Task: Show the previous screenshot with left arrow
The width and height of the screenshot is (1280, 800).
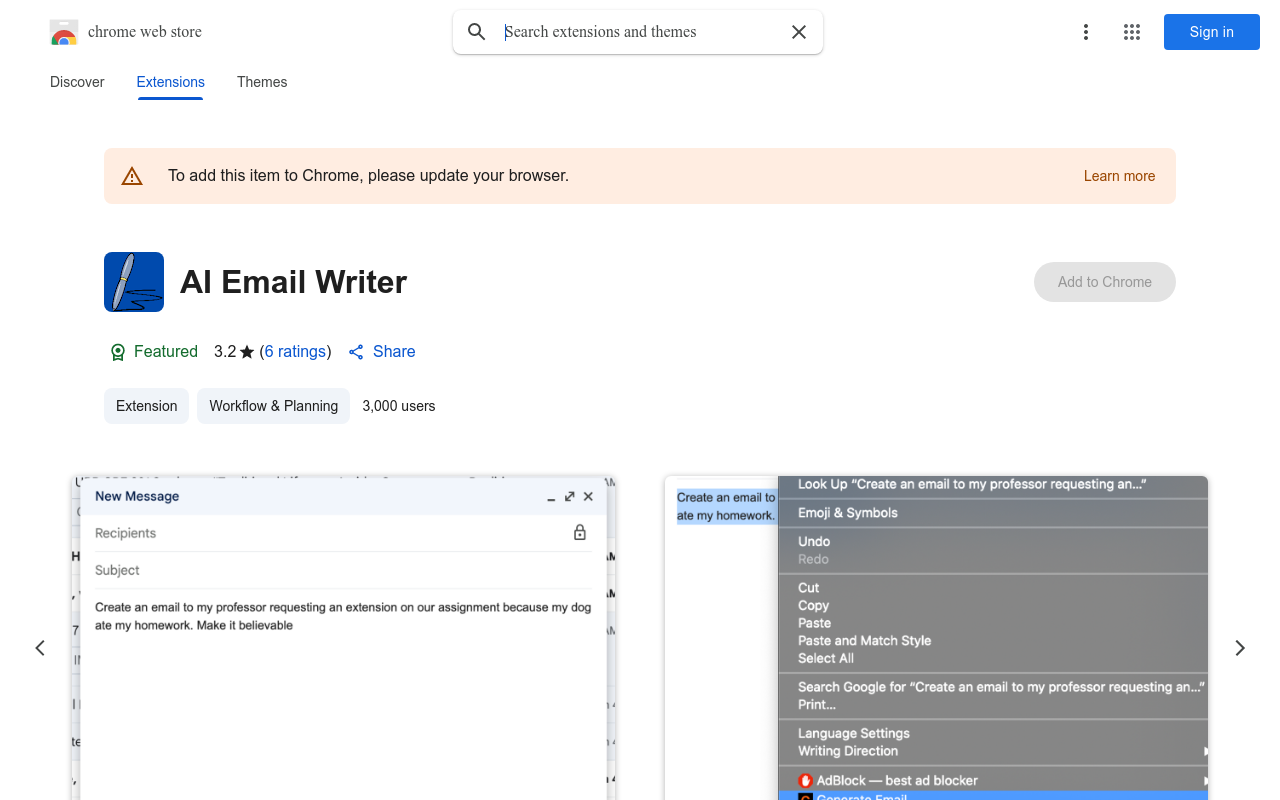Action: (x=40, y=648)
